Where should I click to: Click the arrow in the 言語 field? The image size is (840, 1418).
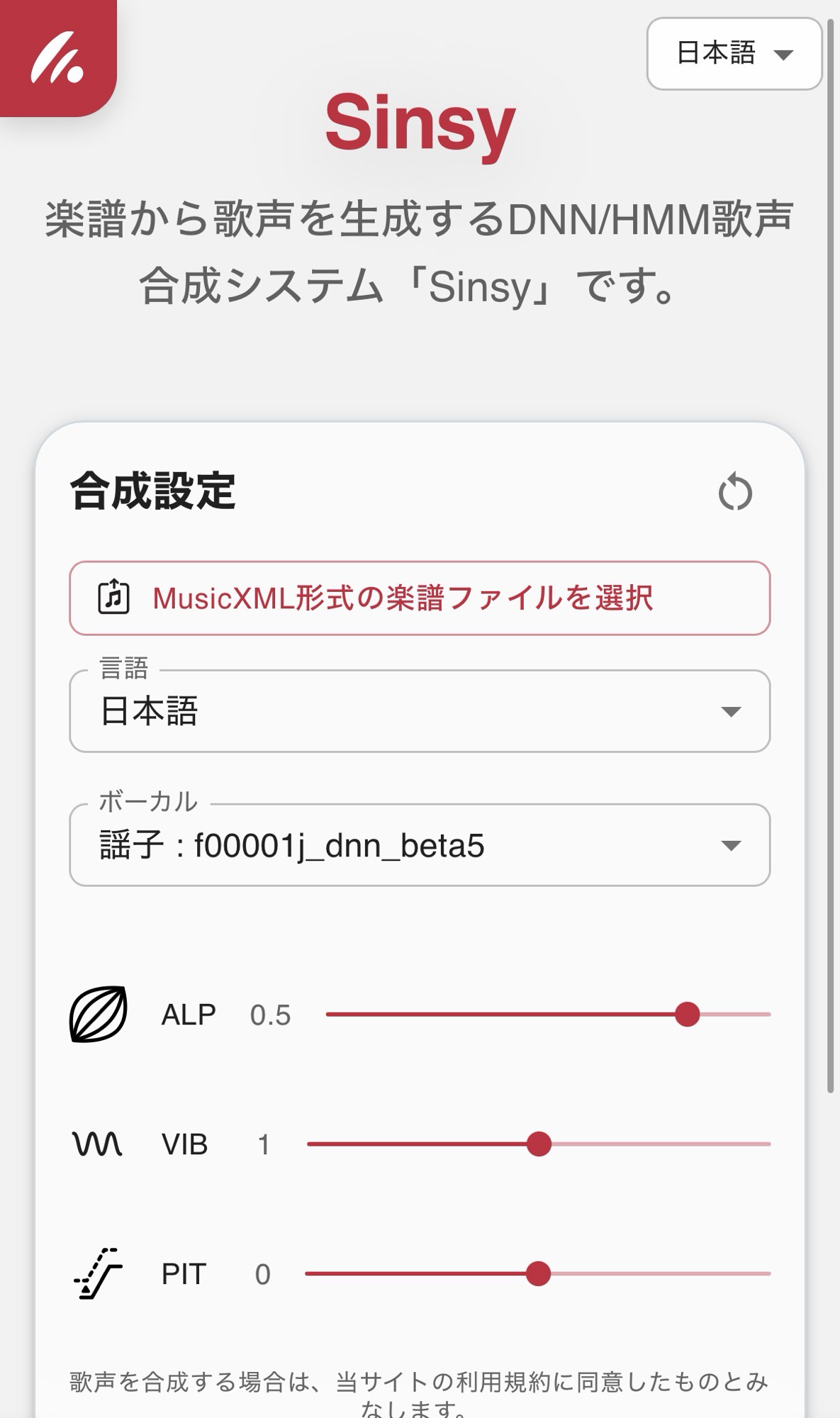point(730,711)
